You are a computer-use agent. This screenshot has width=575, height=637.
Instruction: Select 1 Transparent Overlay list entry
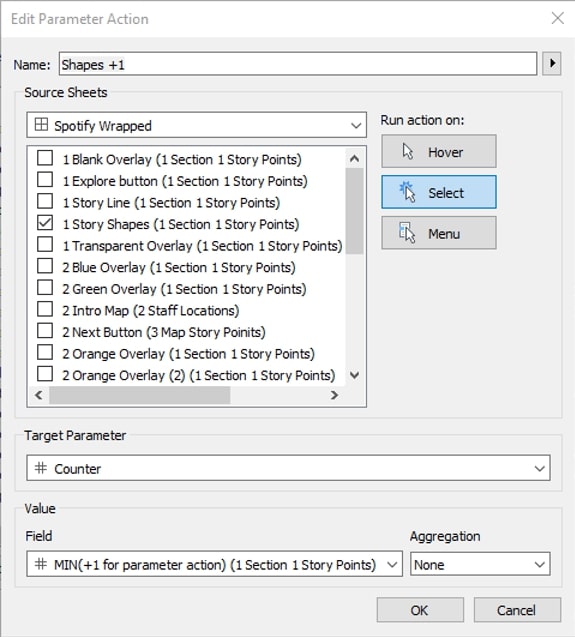202,246
